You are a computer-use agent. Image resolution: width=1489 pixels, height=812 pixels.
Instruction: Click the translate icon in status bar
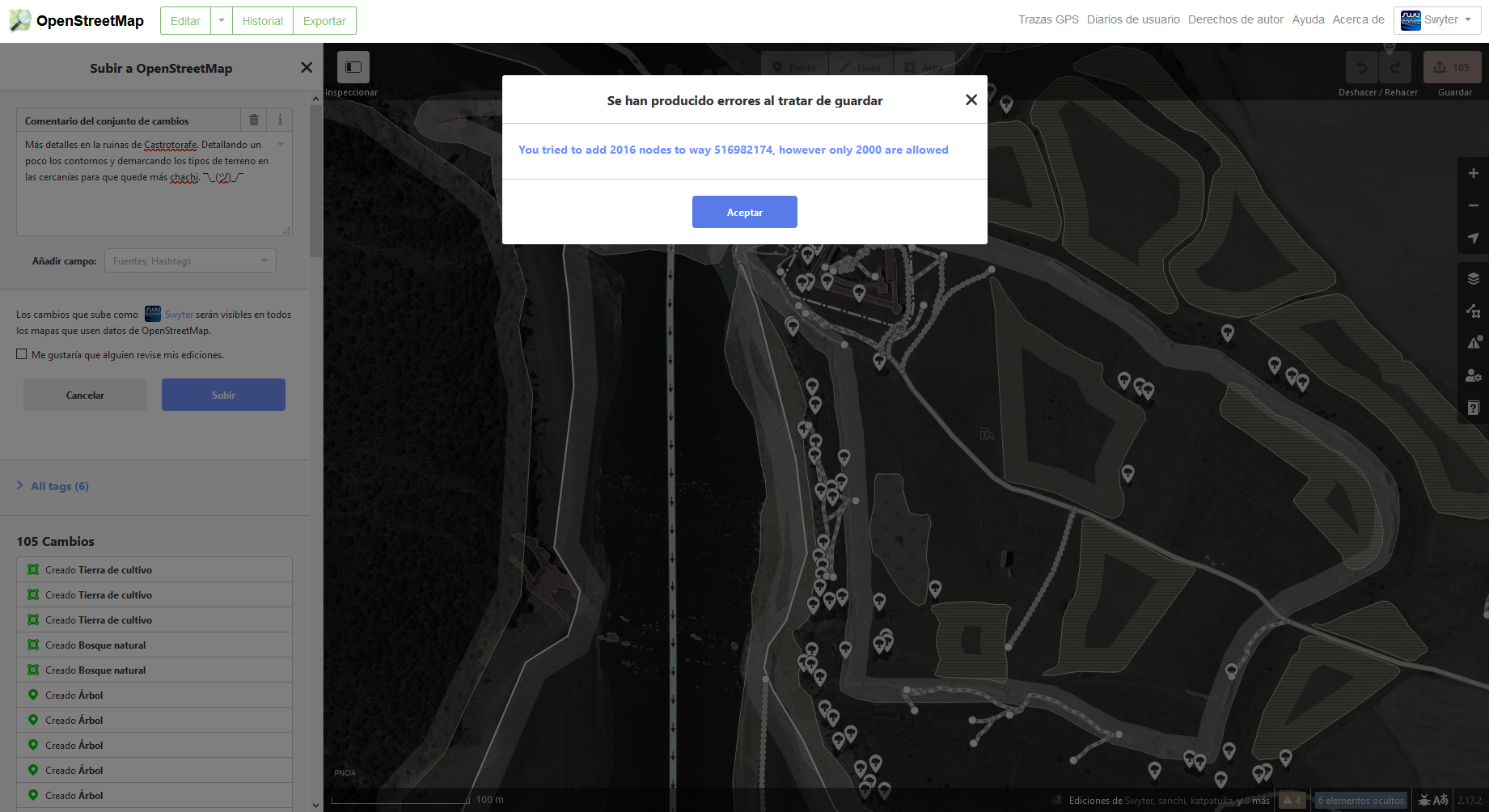point(1440,800)
